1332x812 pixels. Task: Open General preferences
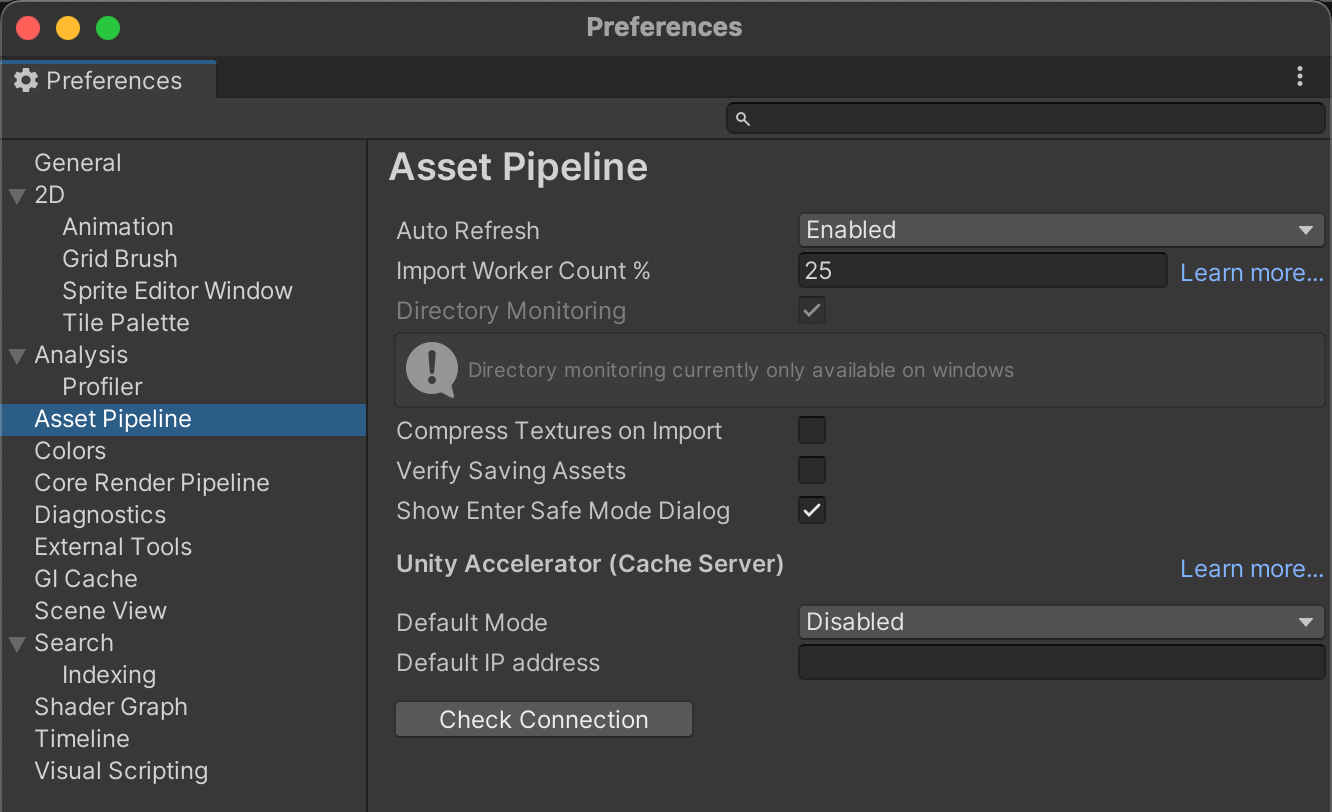point(78,163)
